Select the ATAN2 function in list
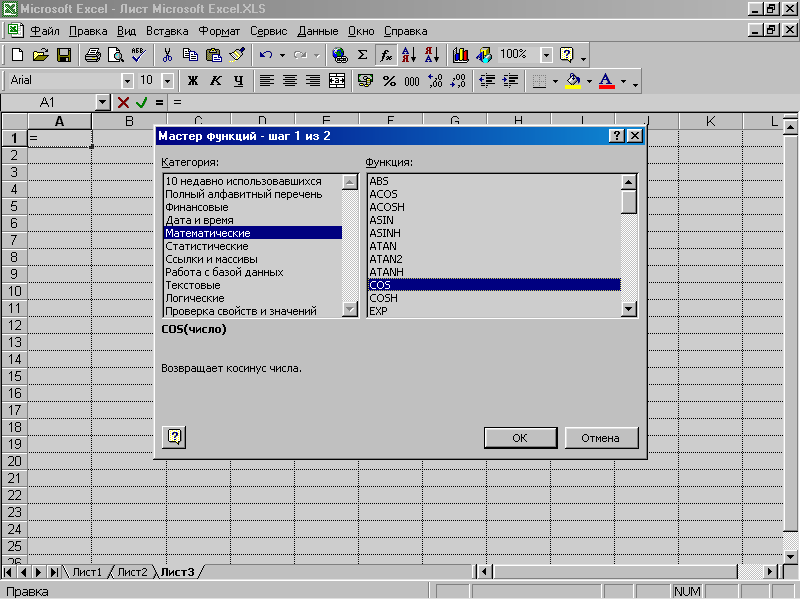 point(494,259)
